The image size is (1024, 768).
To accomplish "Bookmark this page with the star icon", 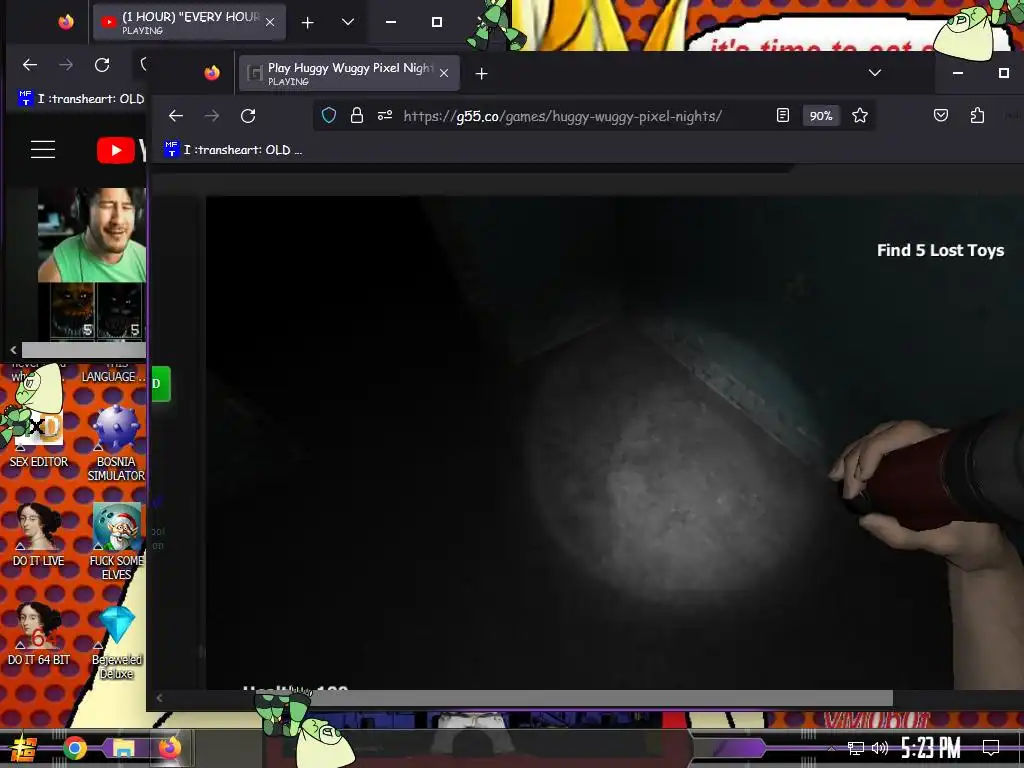I will 860,116.
